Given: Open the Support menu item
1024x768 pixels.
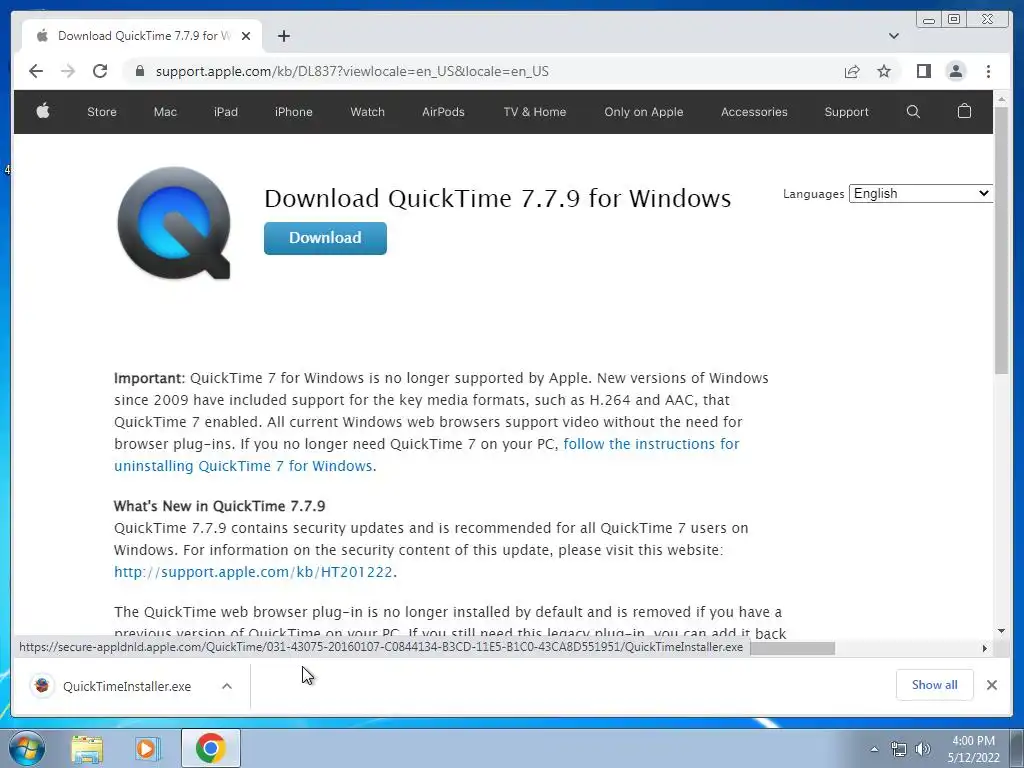Looking at the screenshot, I should 846,112.
